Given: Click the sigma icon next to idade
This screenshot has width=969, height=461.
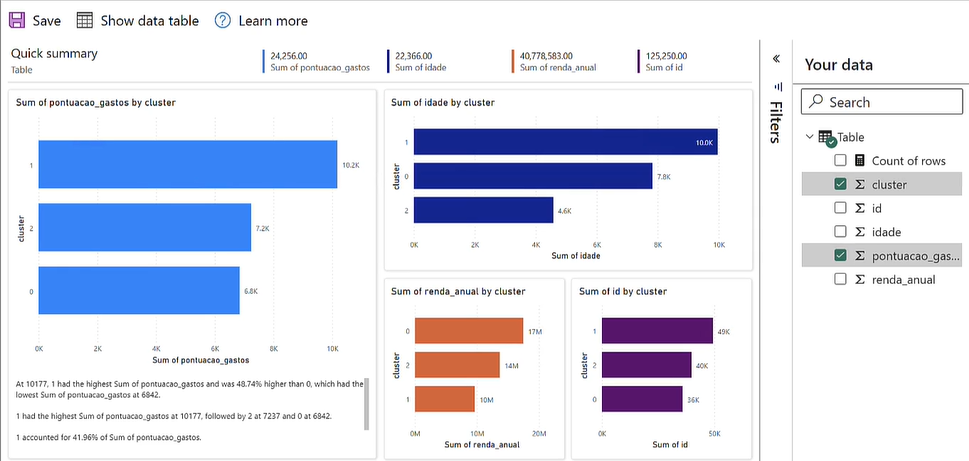Looking at the screenshot, I should click(860, 232).
